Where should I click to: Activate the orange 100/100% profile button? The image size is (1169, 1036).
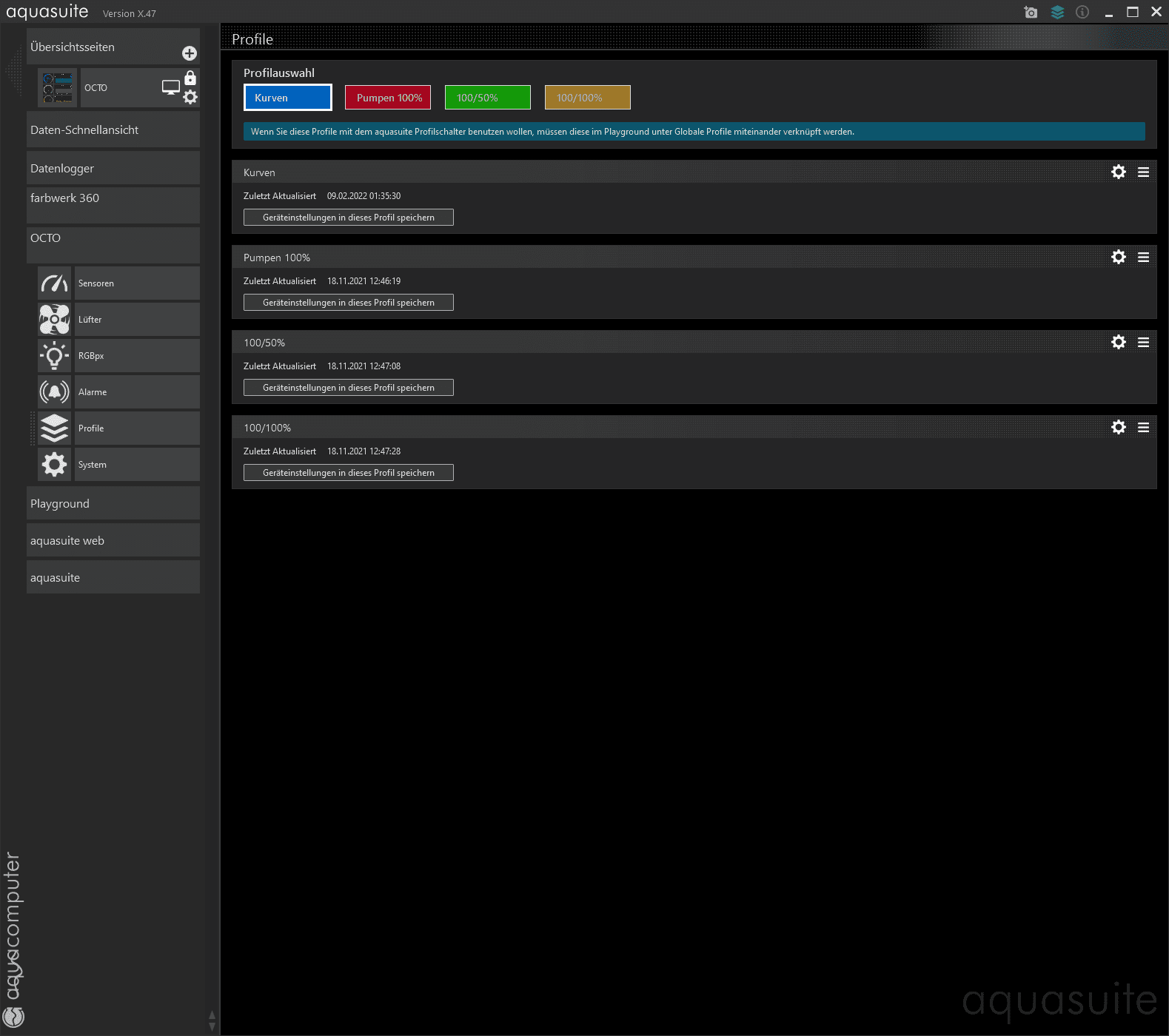click(588, 98)
